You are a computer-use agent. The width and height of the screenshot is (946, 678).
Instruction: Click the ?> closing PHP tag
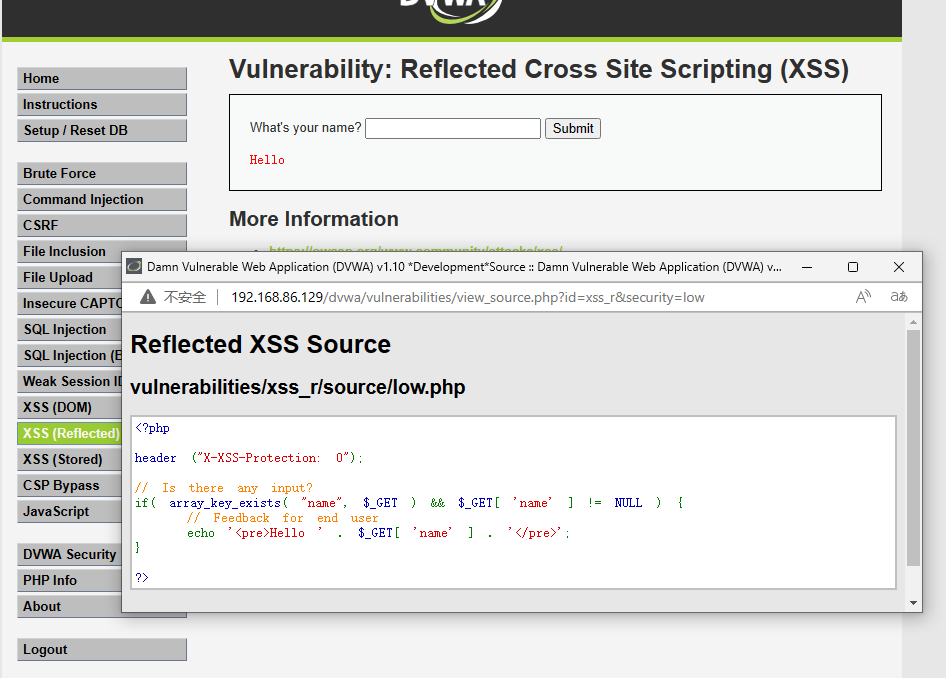[x=142, y=577]
